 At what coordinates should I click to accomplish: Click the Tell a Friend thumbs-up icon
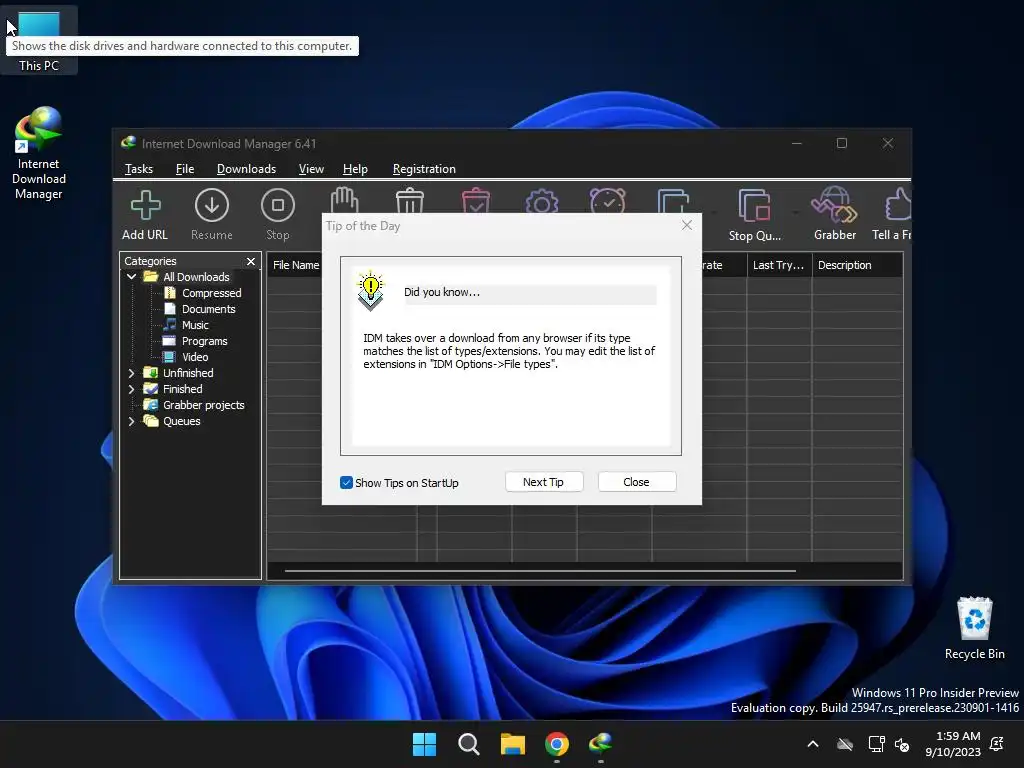click(899, 205)
